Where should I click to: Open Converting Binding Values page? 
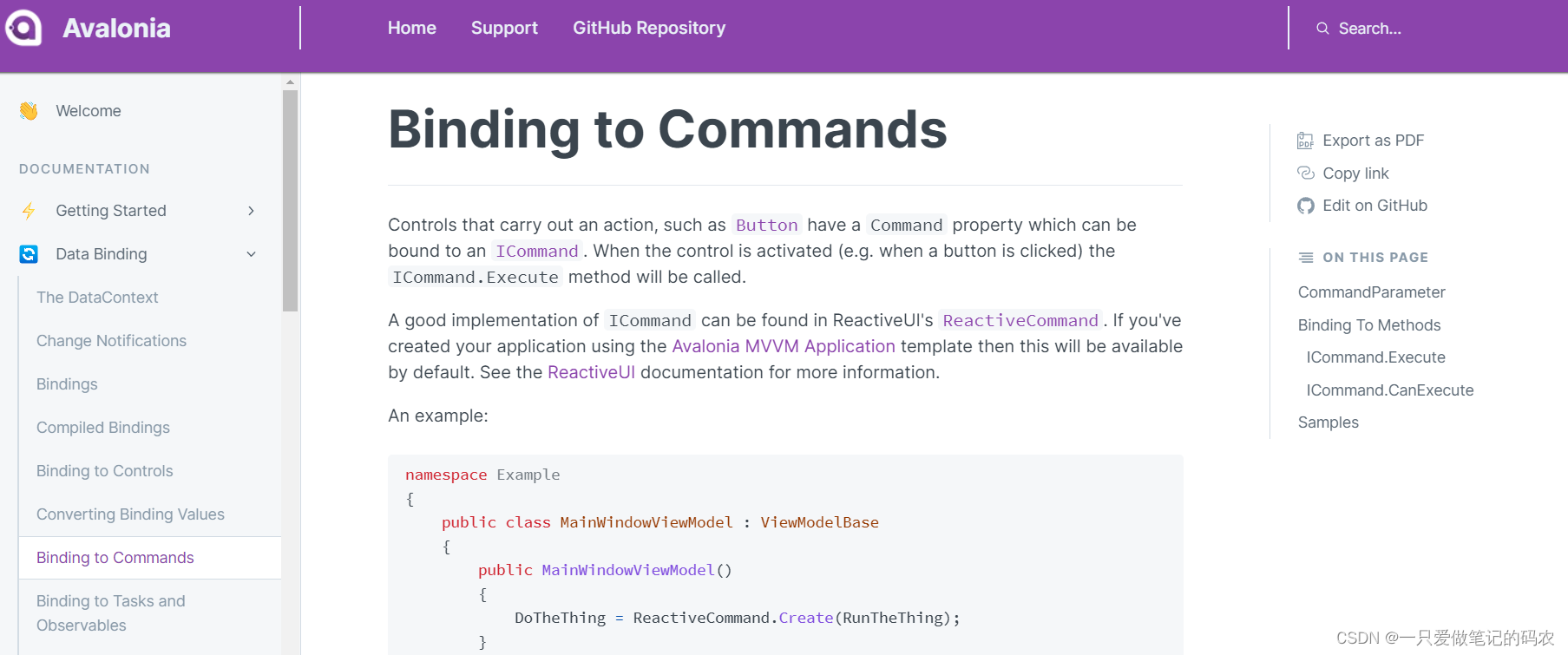pyautogui.click(x=130, y=514)
